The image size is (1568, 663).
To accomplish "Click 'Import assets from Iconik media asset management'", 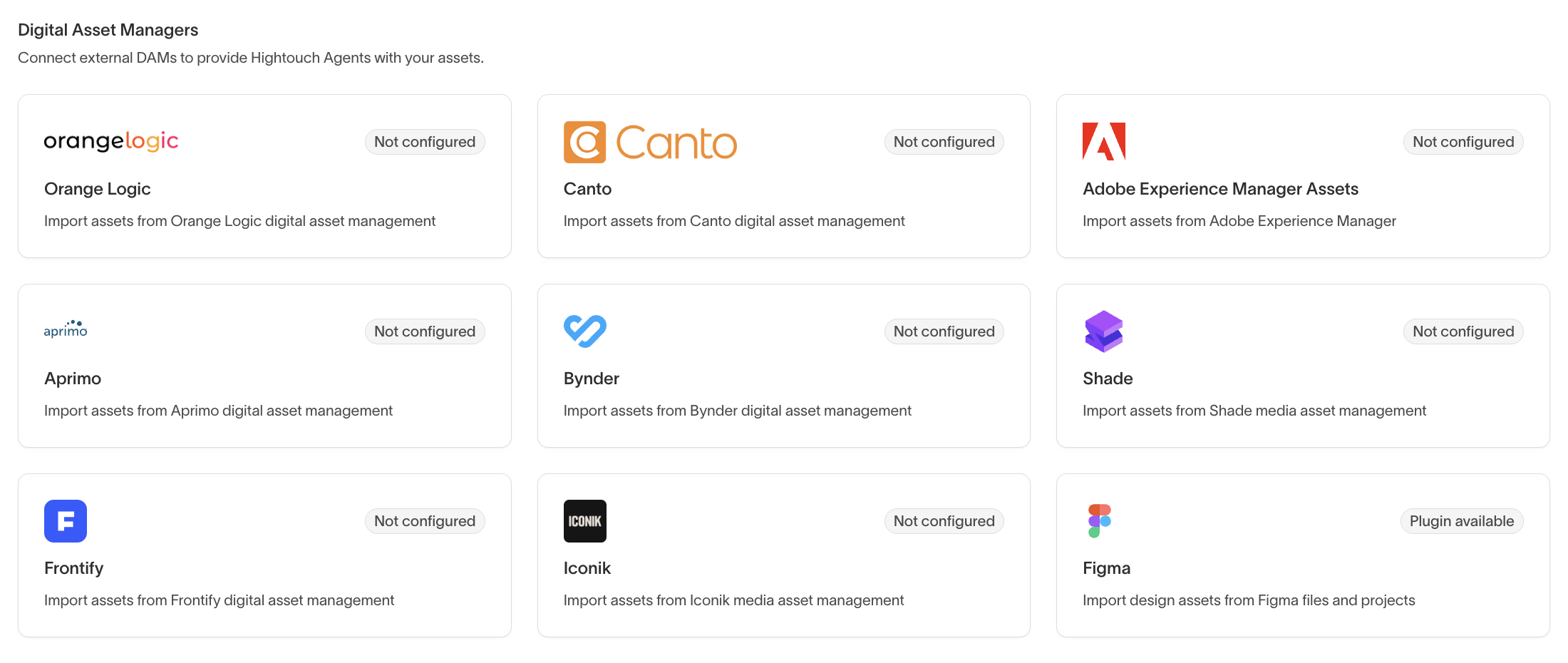I will tap(733, 600).
